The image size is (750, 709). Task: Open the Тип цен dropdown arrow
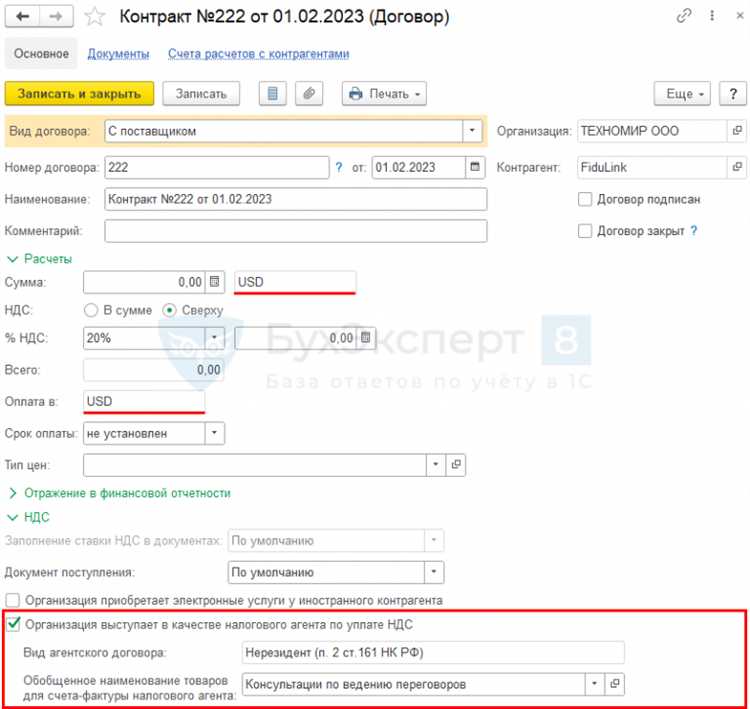point(435,465)
